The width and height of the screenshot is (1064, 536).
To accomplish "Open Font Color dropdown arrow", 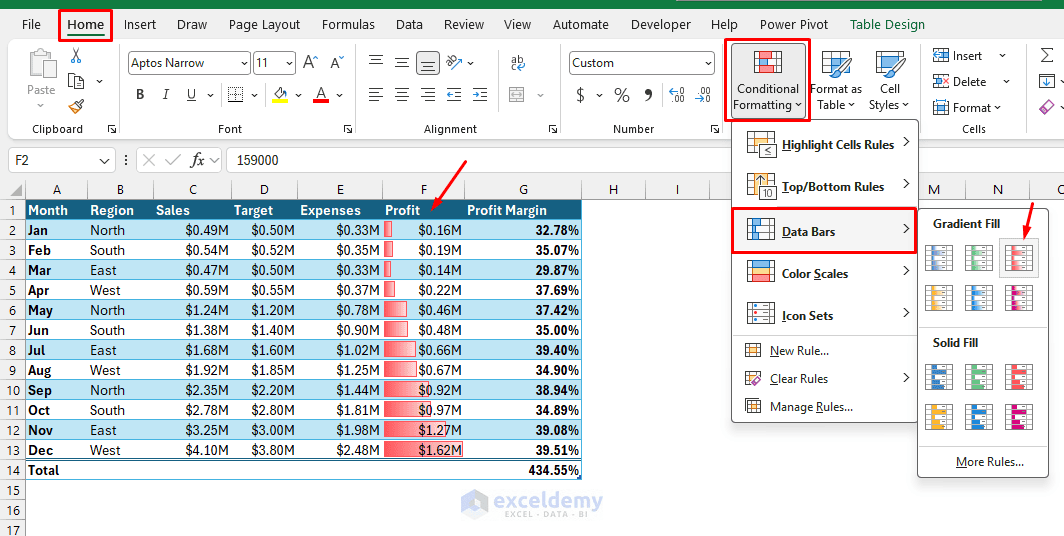I will point(339,95).
